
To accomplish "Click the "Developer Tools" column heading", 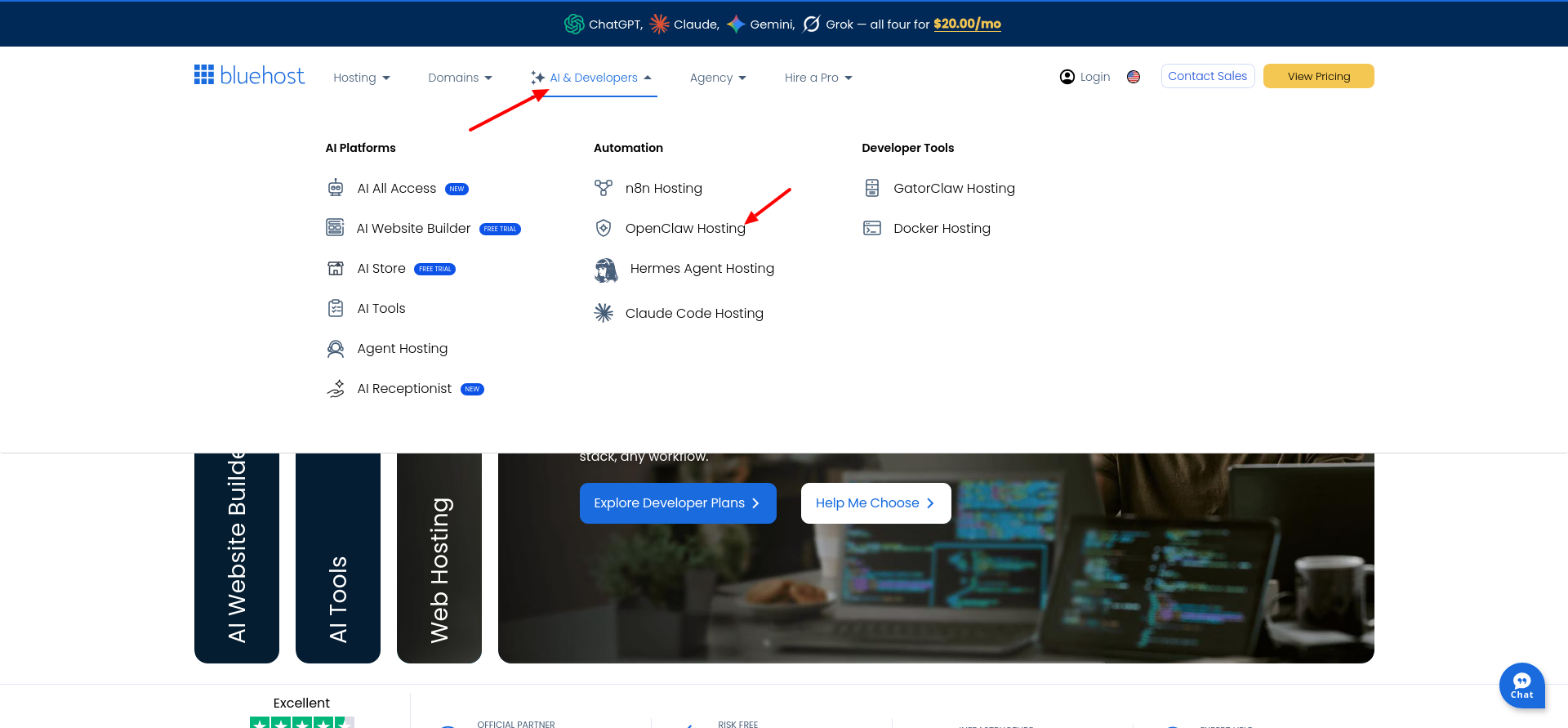I will coord(907,148).
